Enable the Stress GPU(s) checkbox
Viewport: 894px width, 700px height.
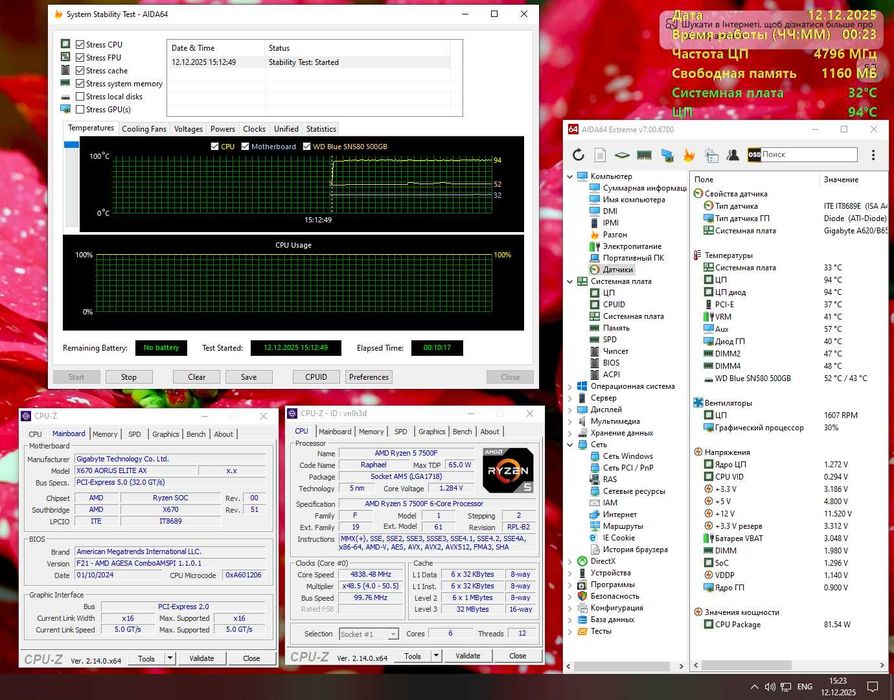[80, 109]
